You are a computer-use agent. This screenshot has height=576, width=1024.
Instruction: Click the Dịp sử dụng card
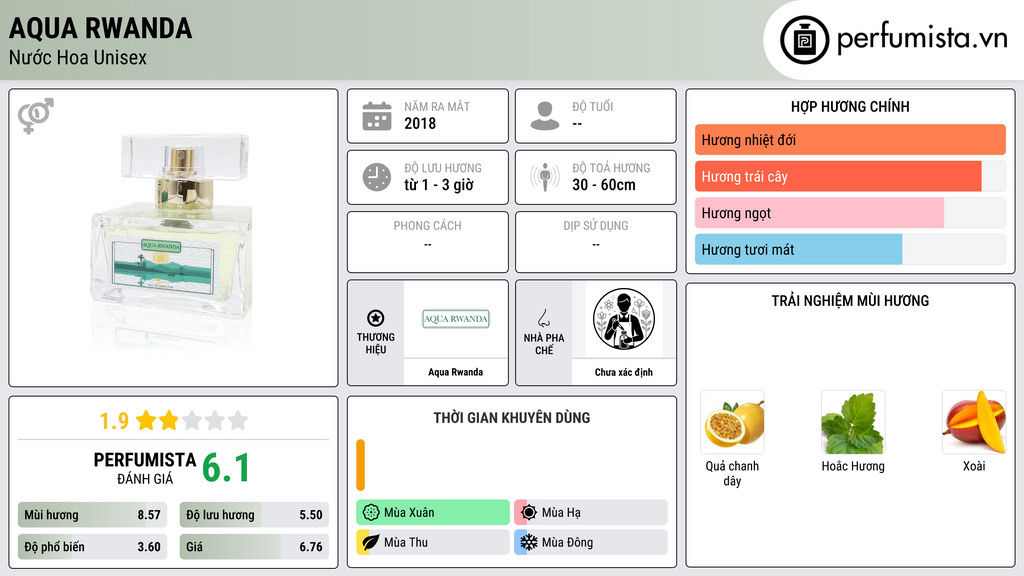596,242
